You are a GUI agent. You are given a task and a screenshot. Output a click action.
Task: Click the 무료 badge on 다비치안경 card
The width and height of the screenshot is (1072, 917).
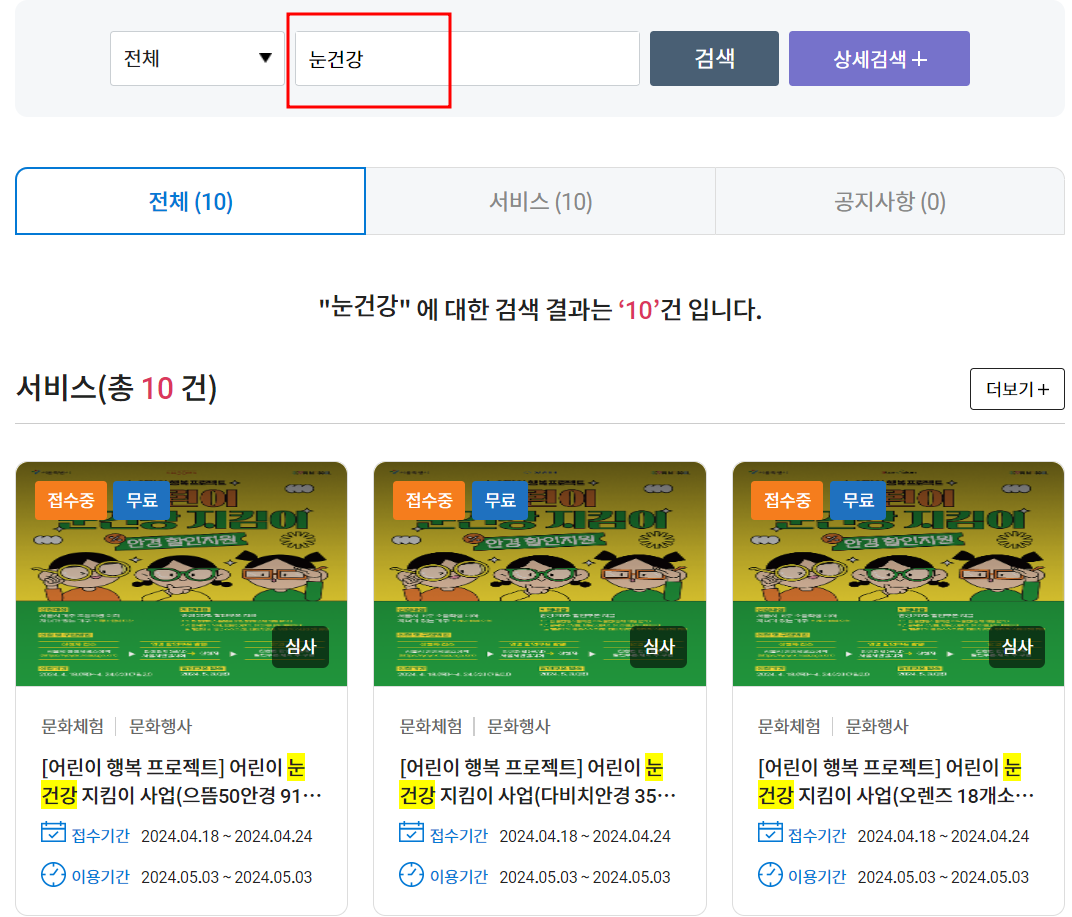tap(500, 500)
